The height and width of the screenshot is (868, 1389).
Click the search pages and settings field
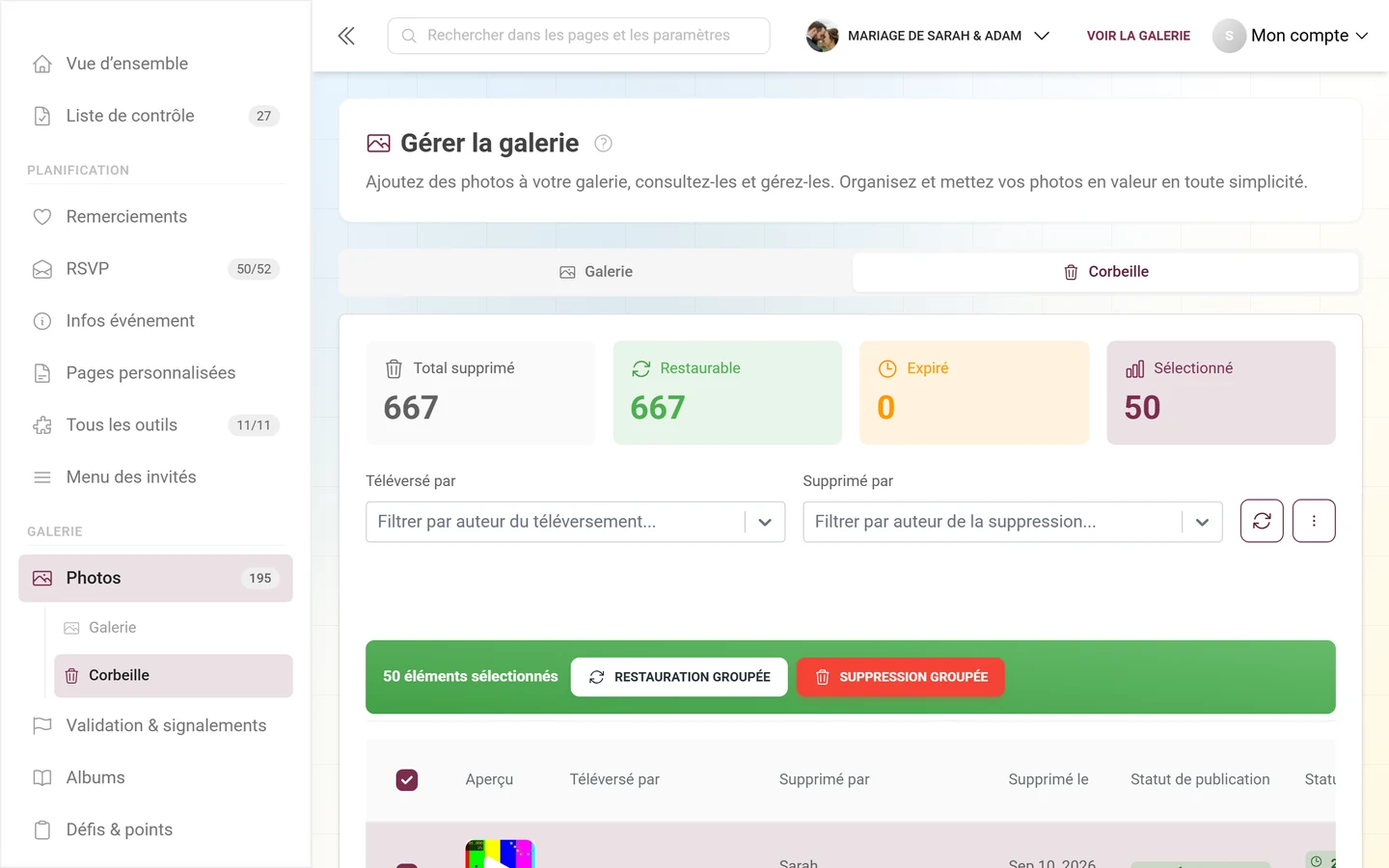(x=579, y=36)
